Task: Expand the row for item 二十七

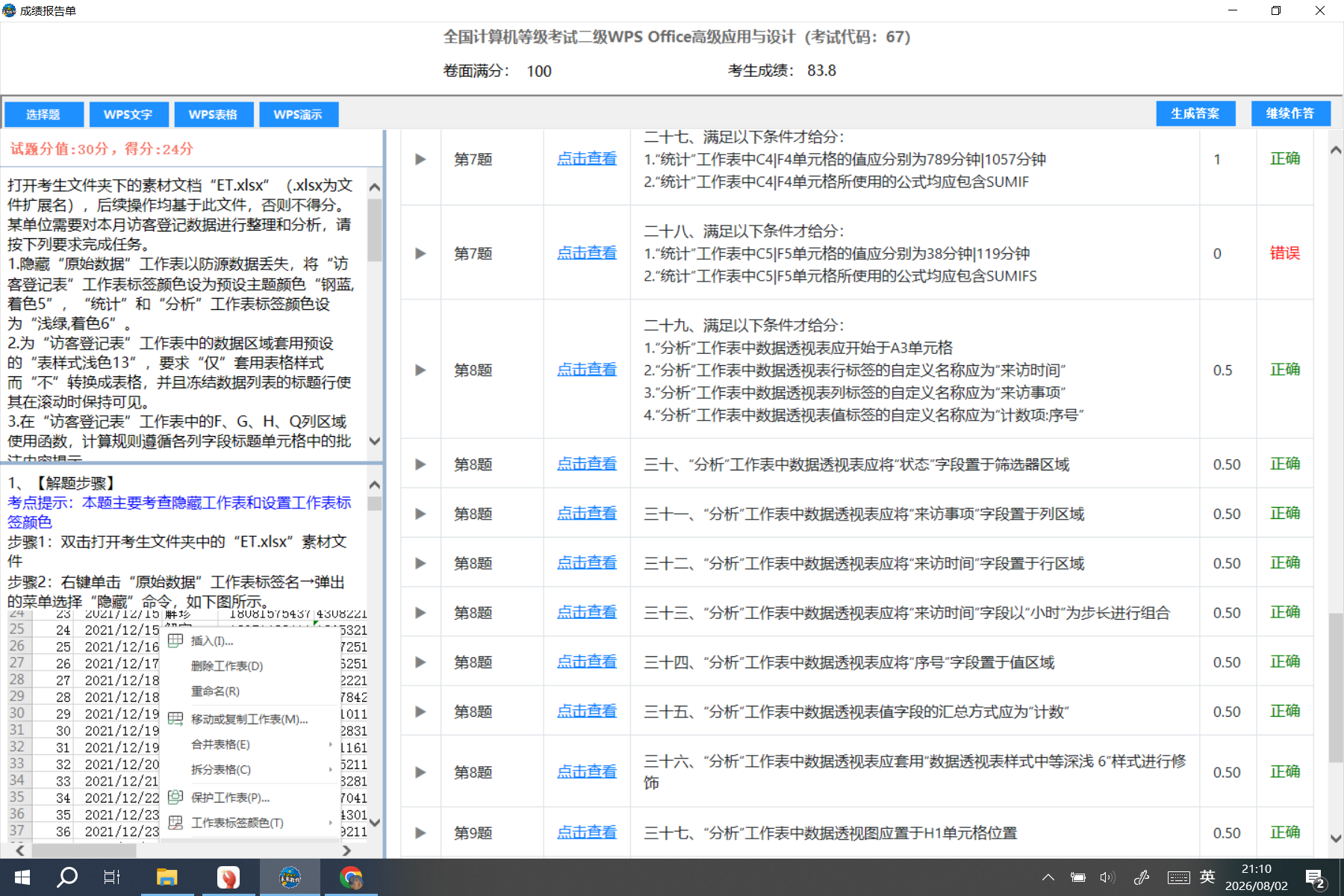Action: pyautogui.click(x=420, y=159)
